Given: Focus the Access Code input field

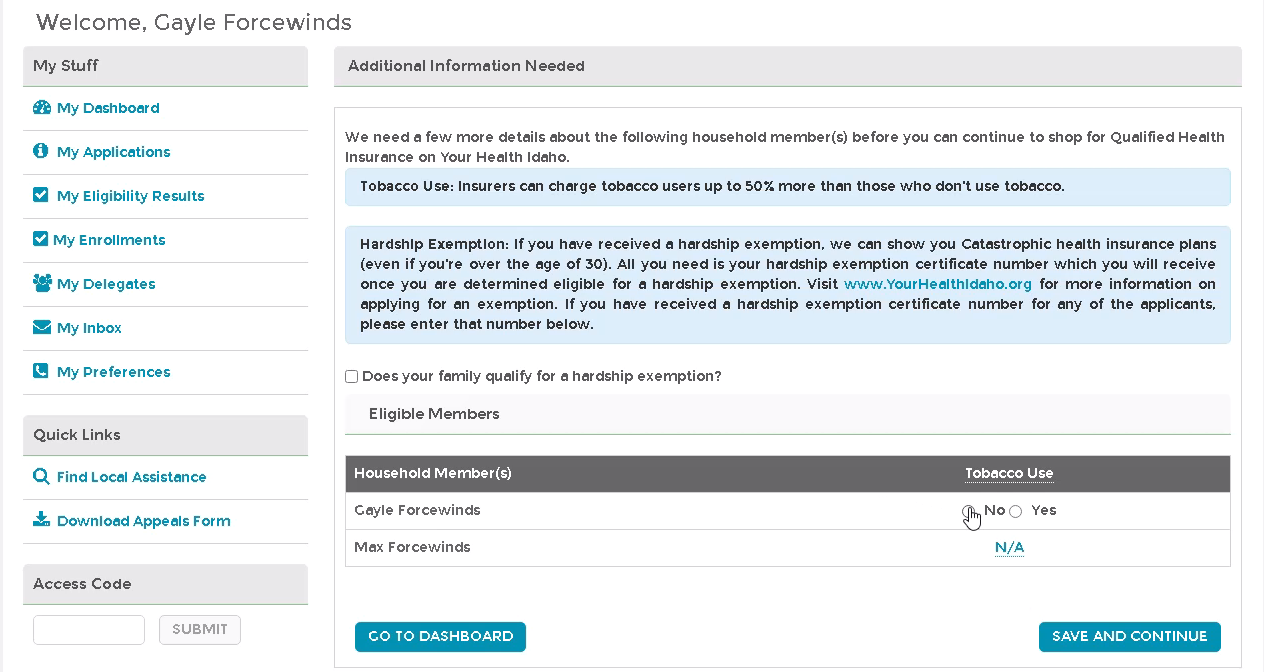Looking at the screenshot, I should 89,630.
